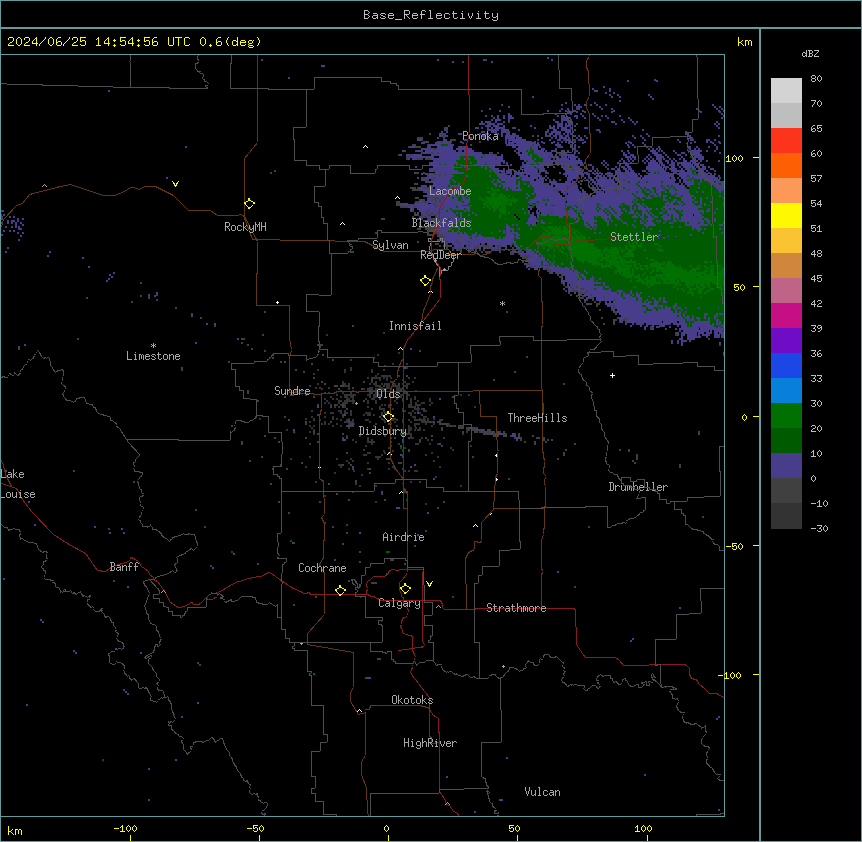Image resolution: width=862 pixels, height=842 pixels.
Task: Click the dBZ legend heading
Action: point(810,54)
